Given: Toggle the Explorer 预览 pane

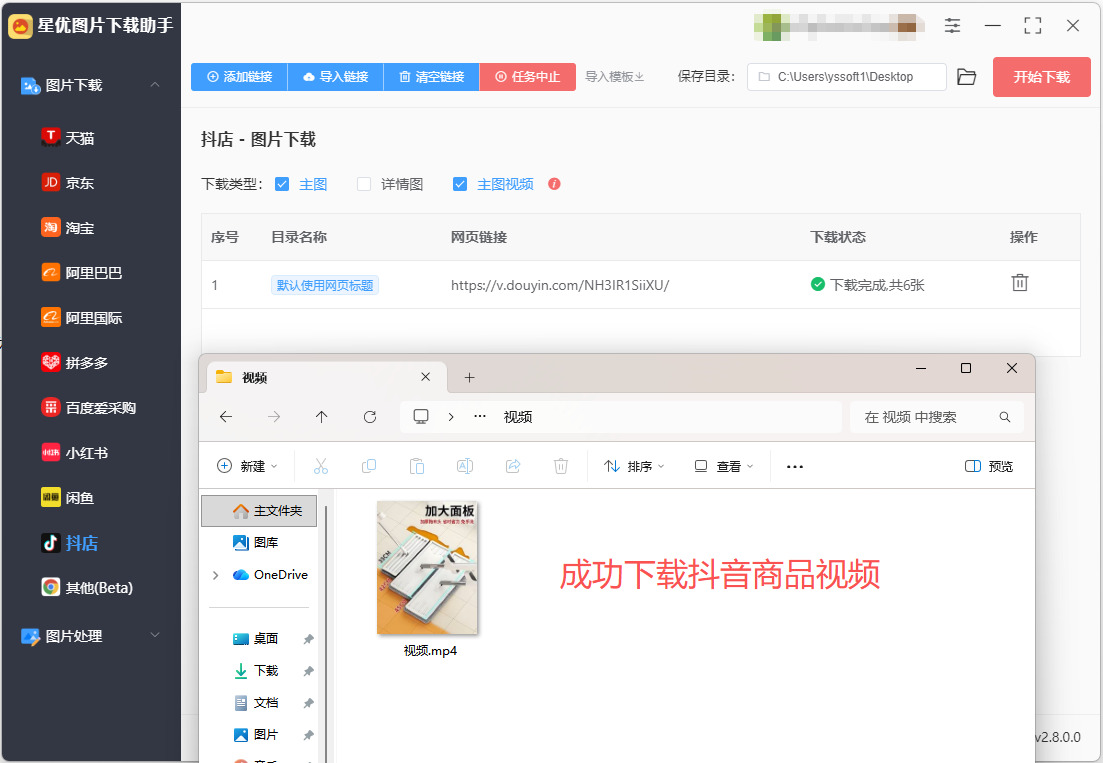Looking at the screenshot, I should pos(989,466).
